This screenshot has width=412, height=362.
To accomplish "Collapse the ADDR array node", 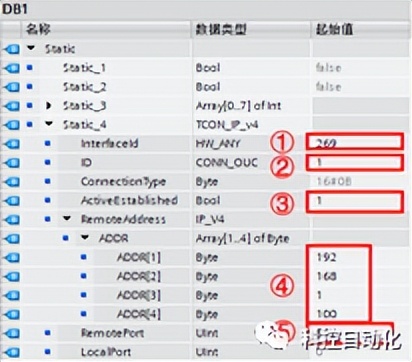I will [85, 238].
